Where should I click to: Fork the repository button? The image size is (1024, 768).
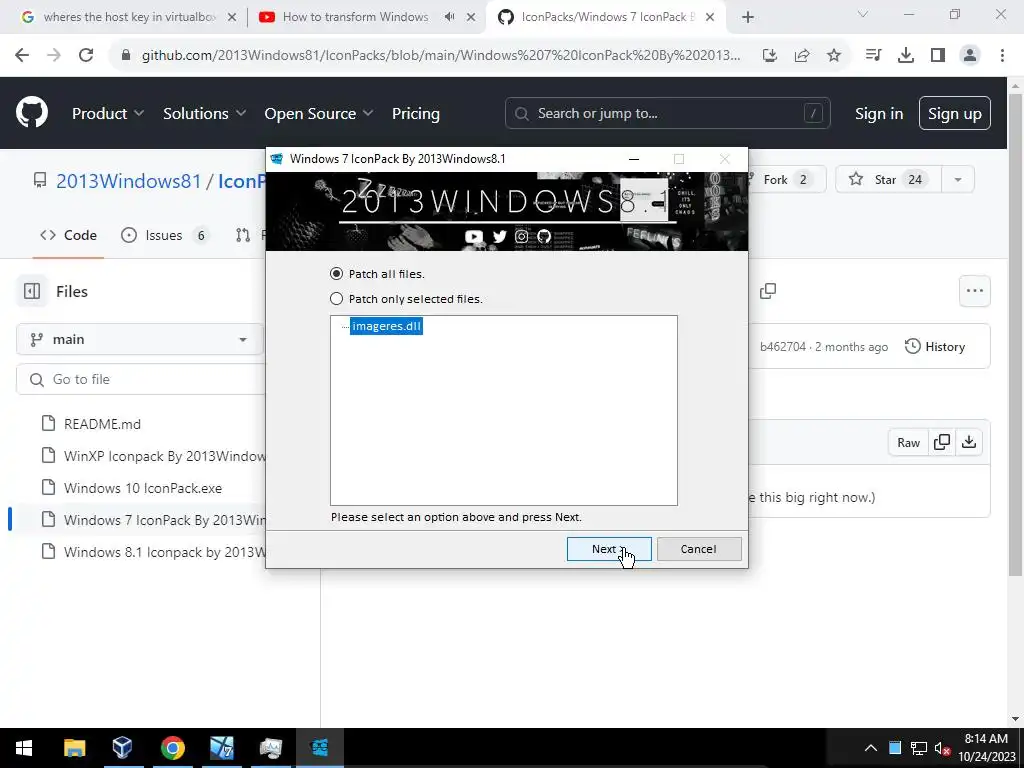coord(787,180)
